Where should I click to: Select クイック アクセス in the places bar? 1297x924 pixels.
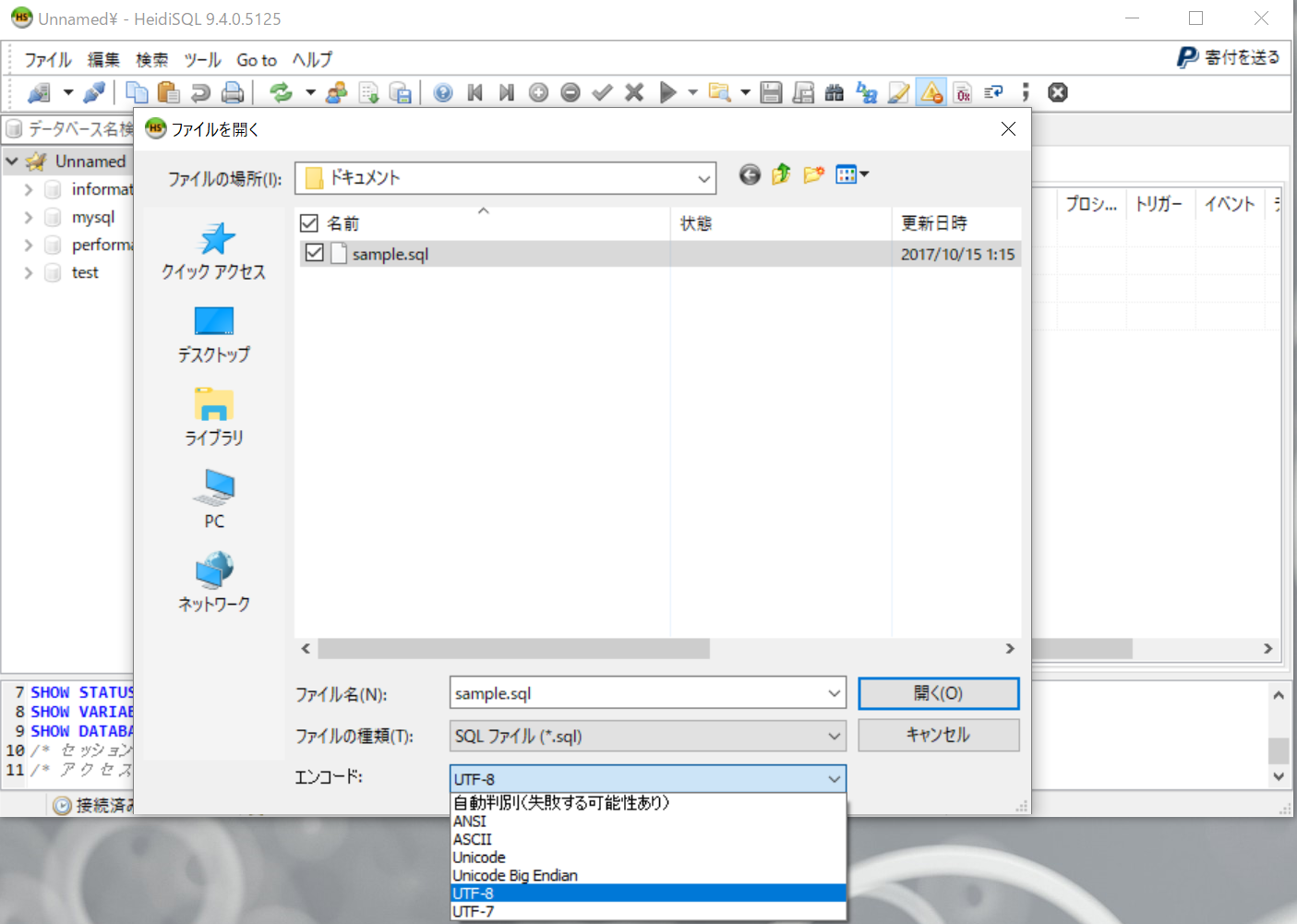(214, 251)
